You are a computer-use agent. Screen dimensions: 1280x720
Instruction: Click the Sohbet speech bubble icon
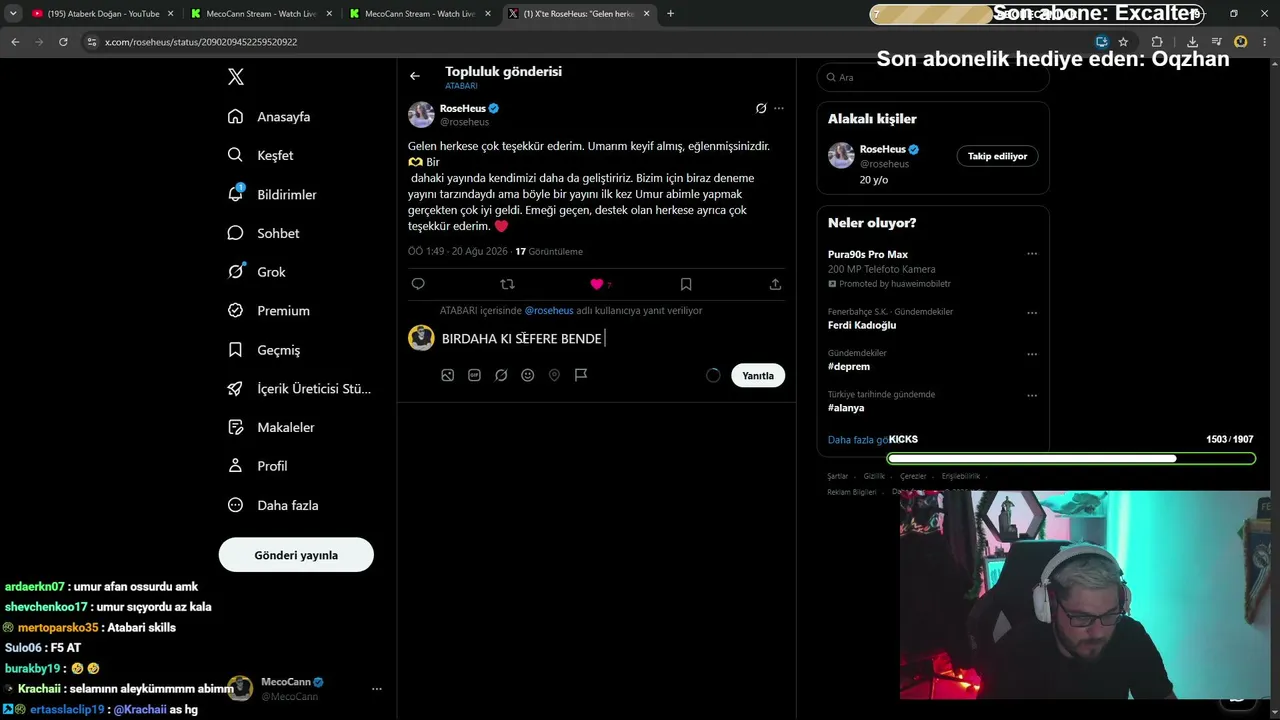pos(236,233)
